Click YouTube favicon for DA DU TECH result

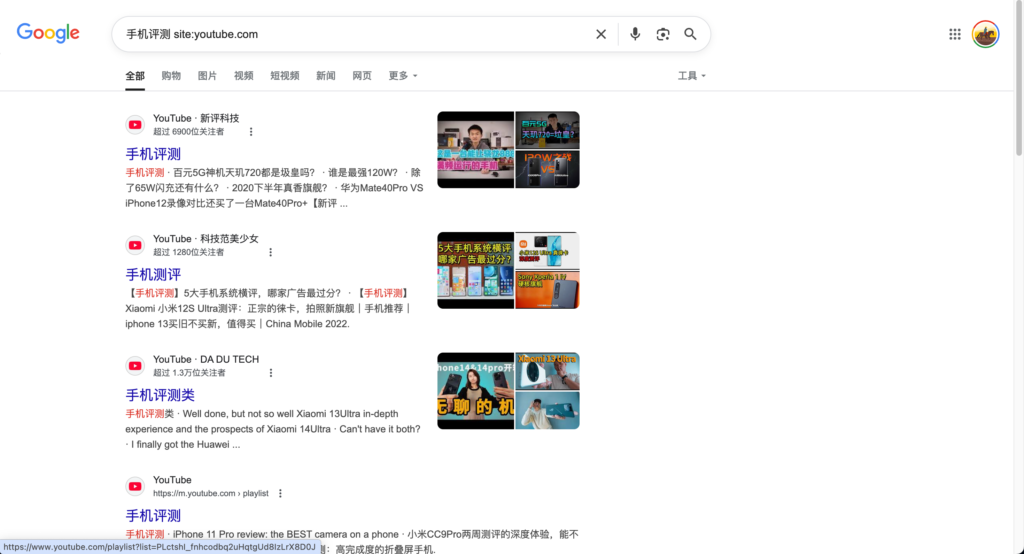(x=135, y=366)
